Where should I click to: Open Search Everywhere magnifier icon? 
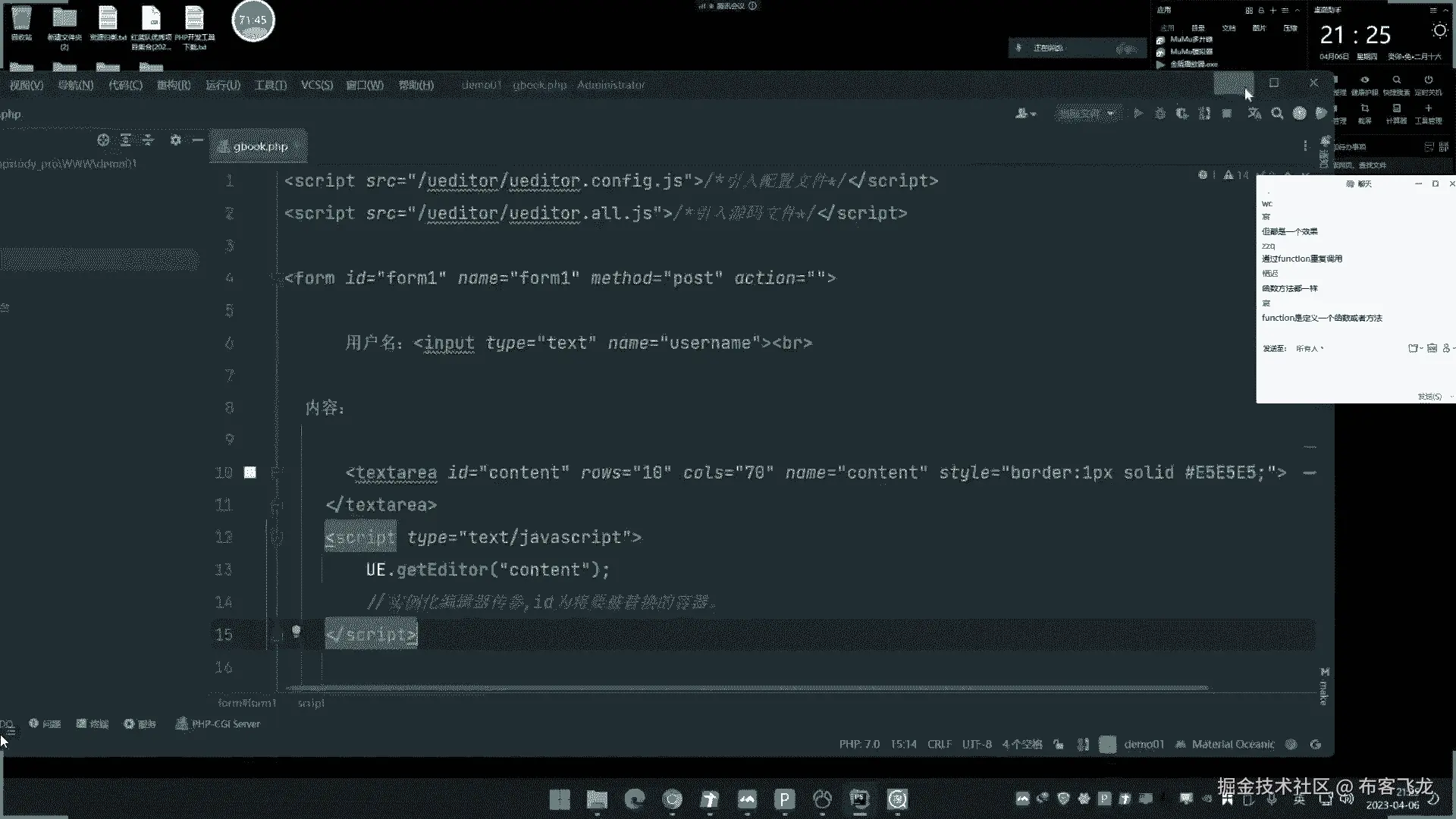coord(1277,114)
